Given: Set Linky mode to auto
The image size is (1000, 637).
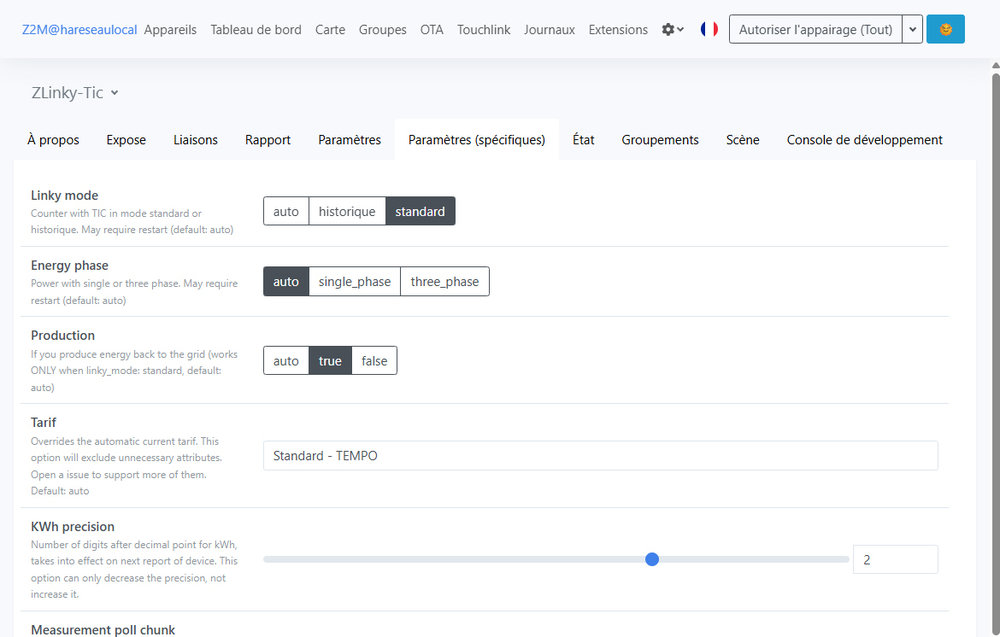Looking at the screenshot, I should pyautogui.click(x=286, y=211).
